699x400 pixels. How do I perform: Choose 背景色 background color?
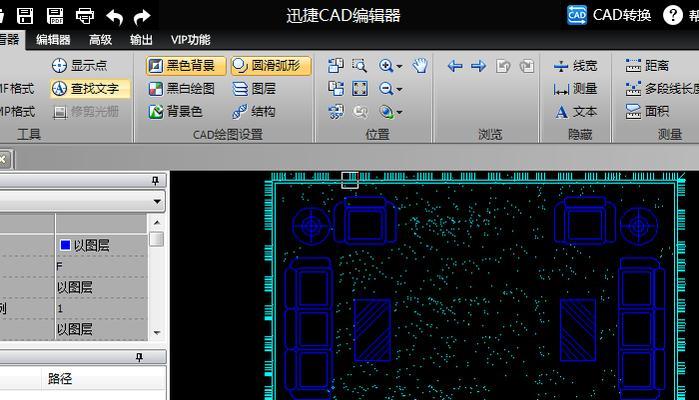pyautogui.click(x=176, y=111)
